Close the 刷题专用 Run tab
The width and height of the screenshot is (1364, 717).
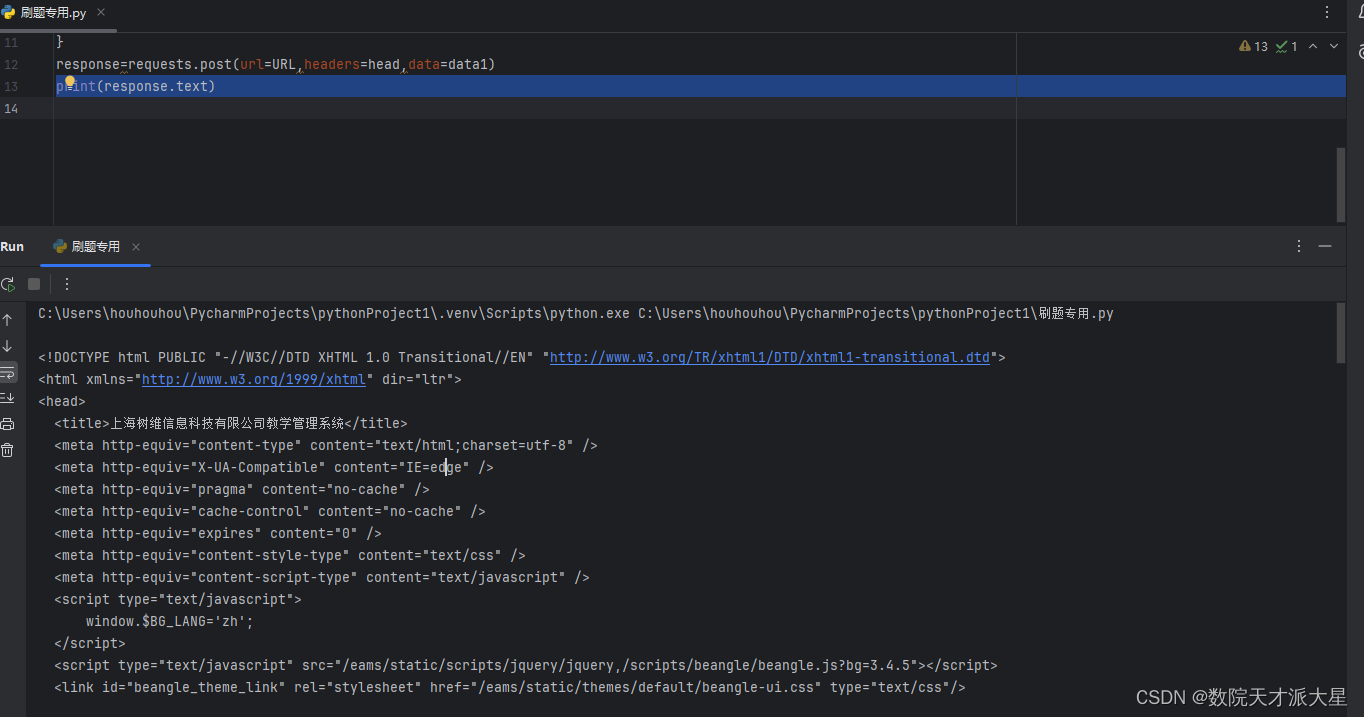pos(136,247)
